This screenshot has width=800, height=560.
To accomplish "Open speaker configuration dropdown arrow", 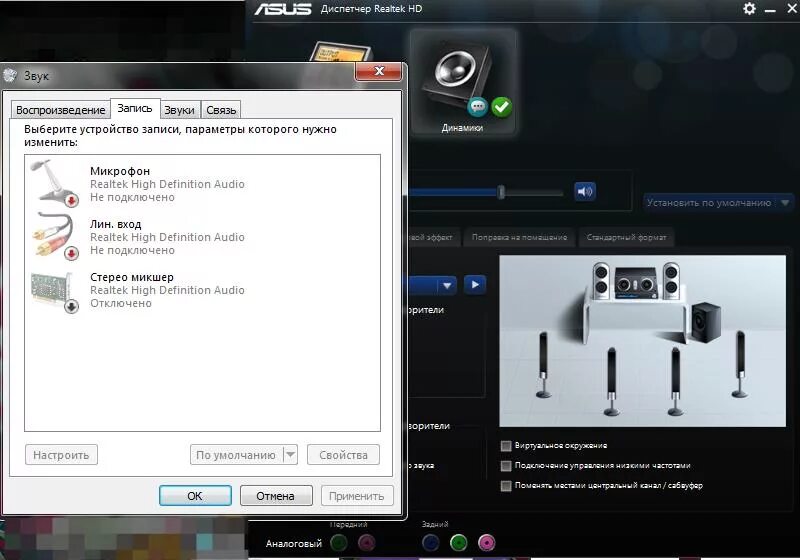I will tap(447, 285).
